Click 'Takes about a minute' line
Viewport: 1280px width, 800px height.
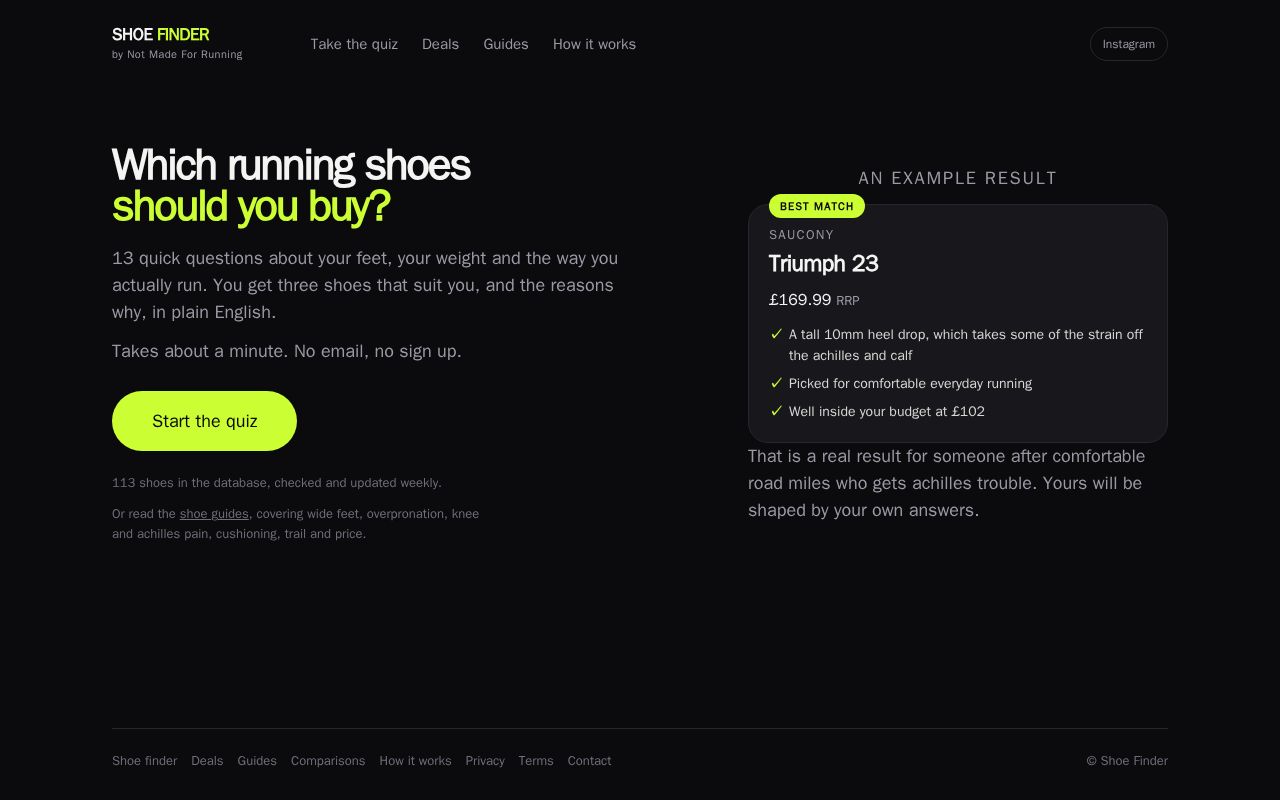(x=287, y=351)
